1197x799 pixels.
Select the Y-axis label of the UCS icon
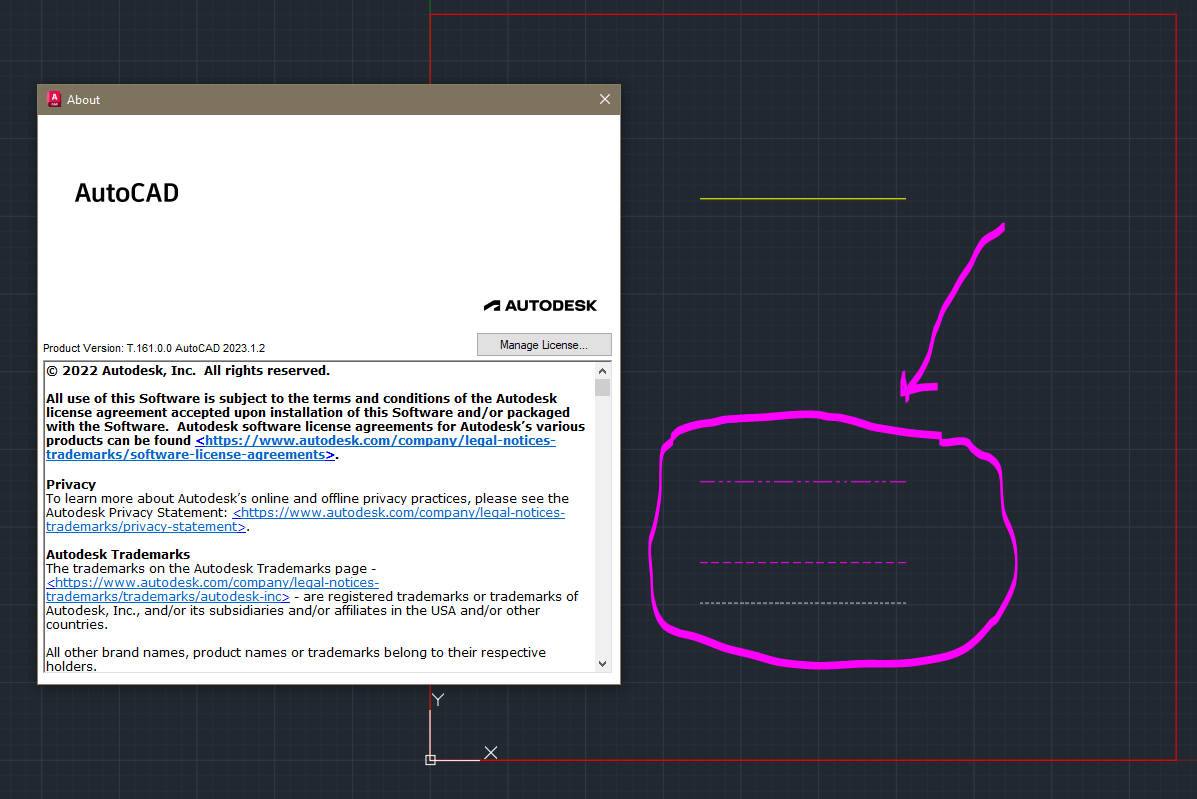[x=437, y=699]
